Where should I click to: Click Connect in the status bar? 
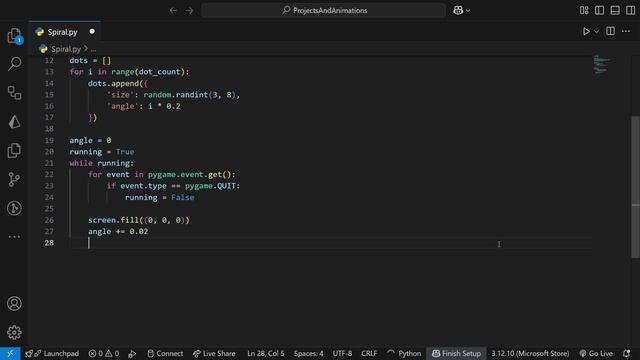click(165, 353)
